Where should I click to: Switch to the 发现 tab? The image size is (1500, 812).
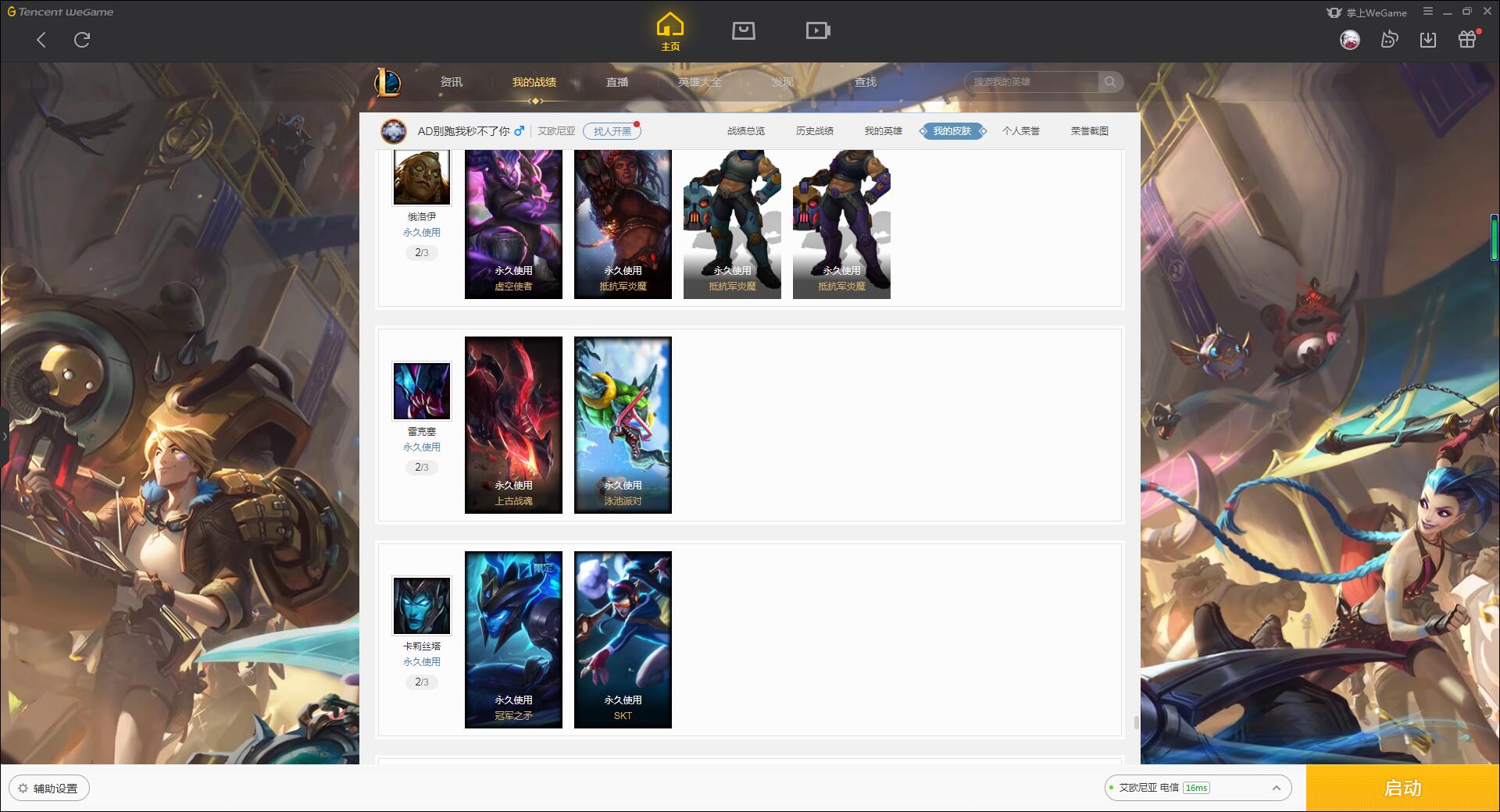pos(783,82)
